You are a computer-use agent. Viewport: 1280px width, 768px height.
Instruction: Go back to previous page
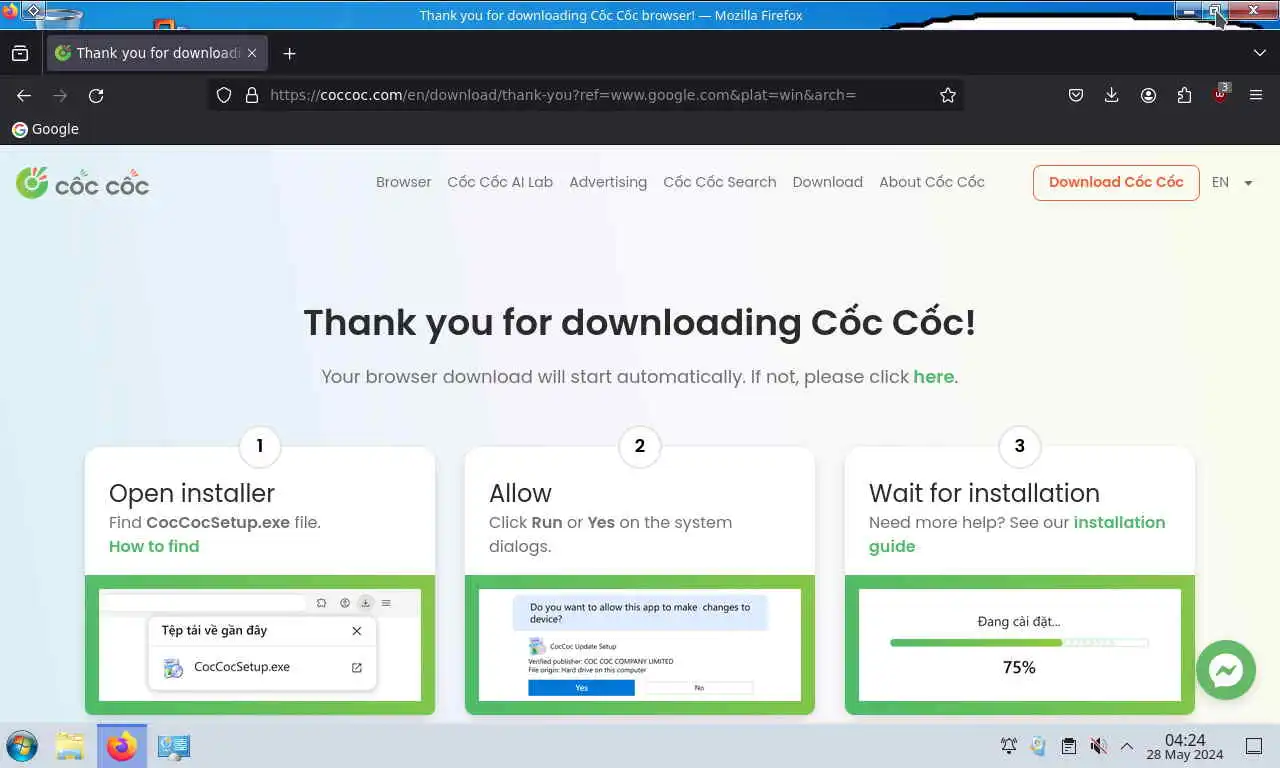click(x=24, y=95)
